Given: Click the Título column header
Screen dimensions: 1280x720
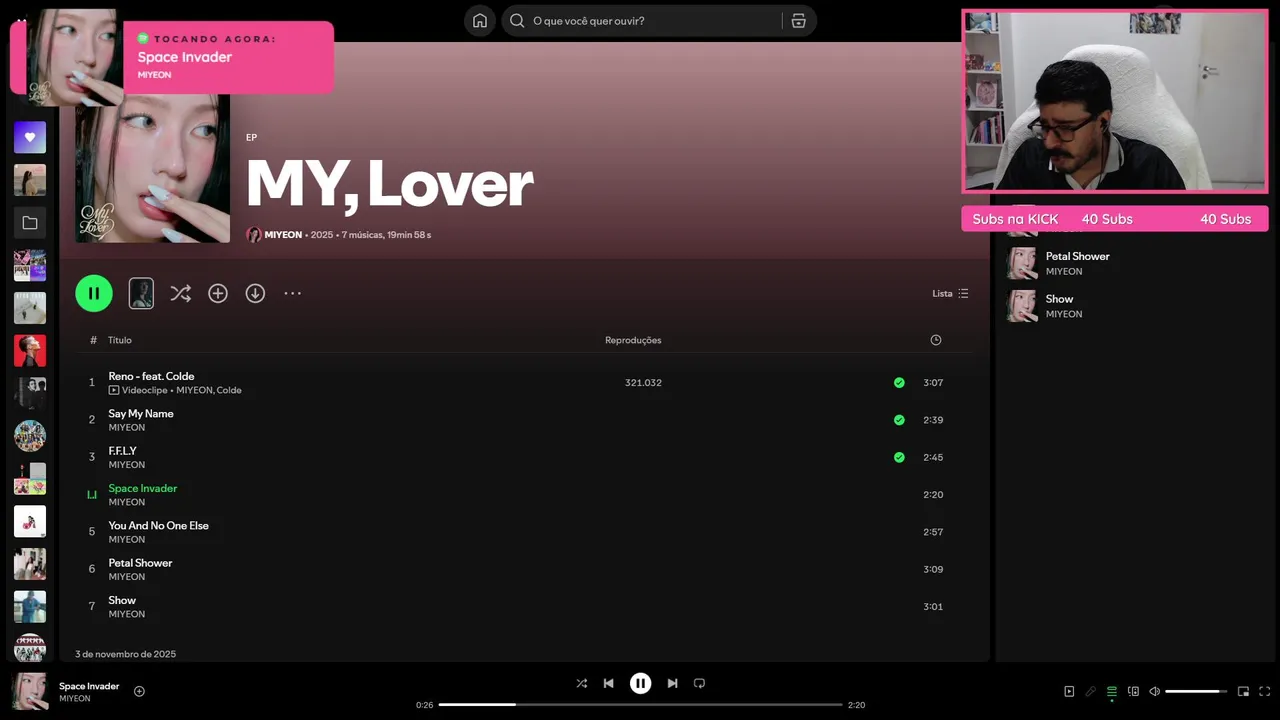Looking at the screenshot, I should tap(120, 340).
